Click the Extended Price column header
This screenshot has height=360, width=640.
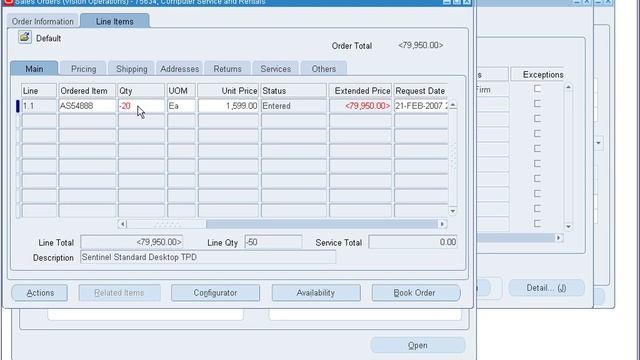pyautogui.click(x=360, y=91)
